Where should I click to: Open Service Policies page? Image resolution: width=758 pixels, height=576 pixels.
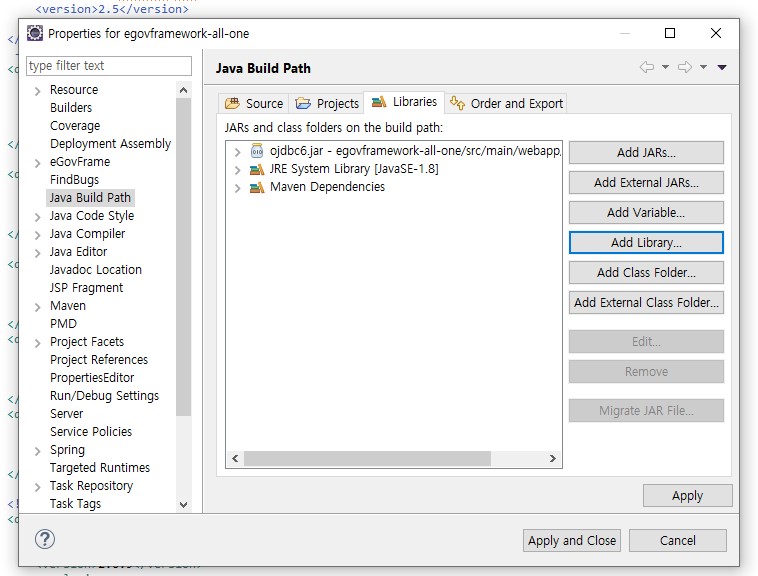click(x=91, y=432)
